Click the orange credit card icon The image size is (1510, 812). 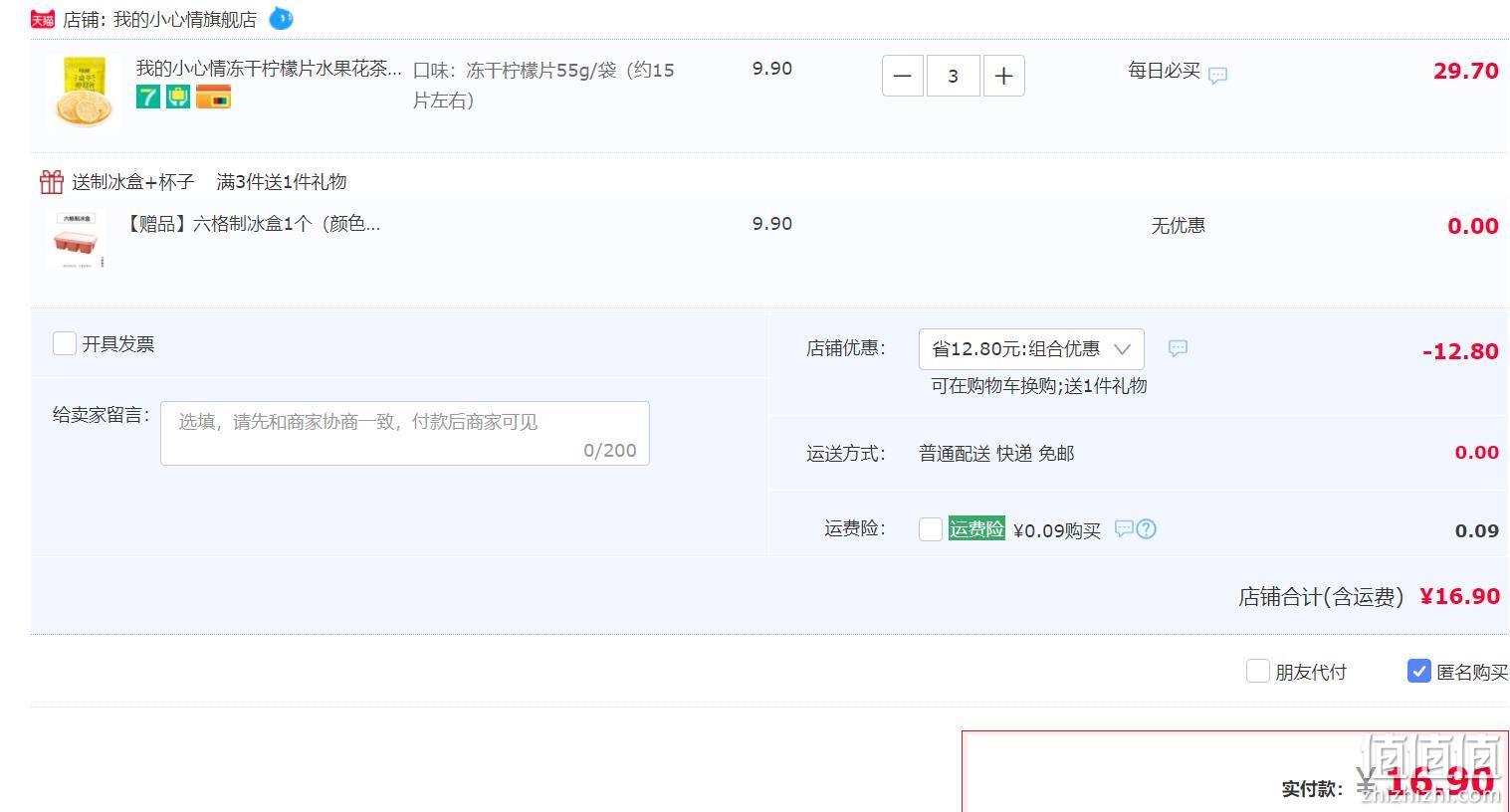click(213, 97)
